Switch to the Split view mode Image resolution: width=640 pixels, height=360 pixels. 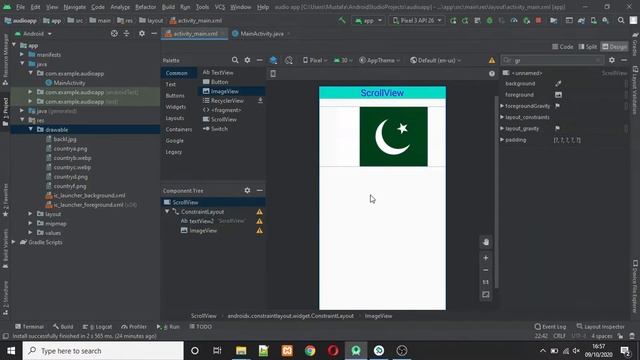pos(588,47)
